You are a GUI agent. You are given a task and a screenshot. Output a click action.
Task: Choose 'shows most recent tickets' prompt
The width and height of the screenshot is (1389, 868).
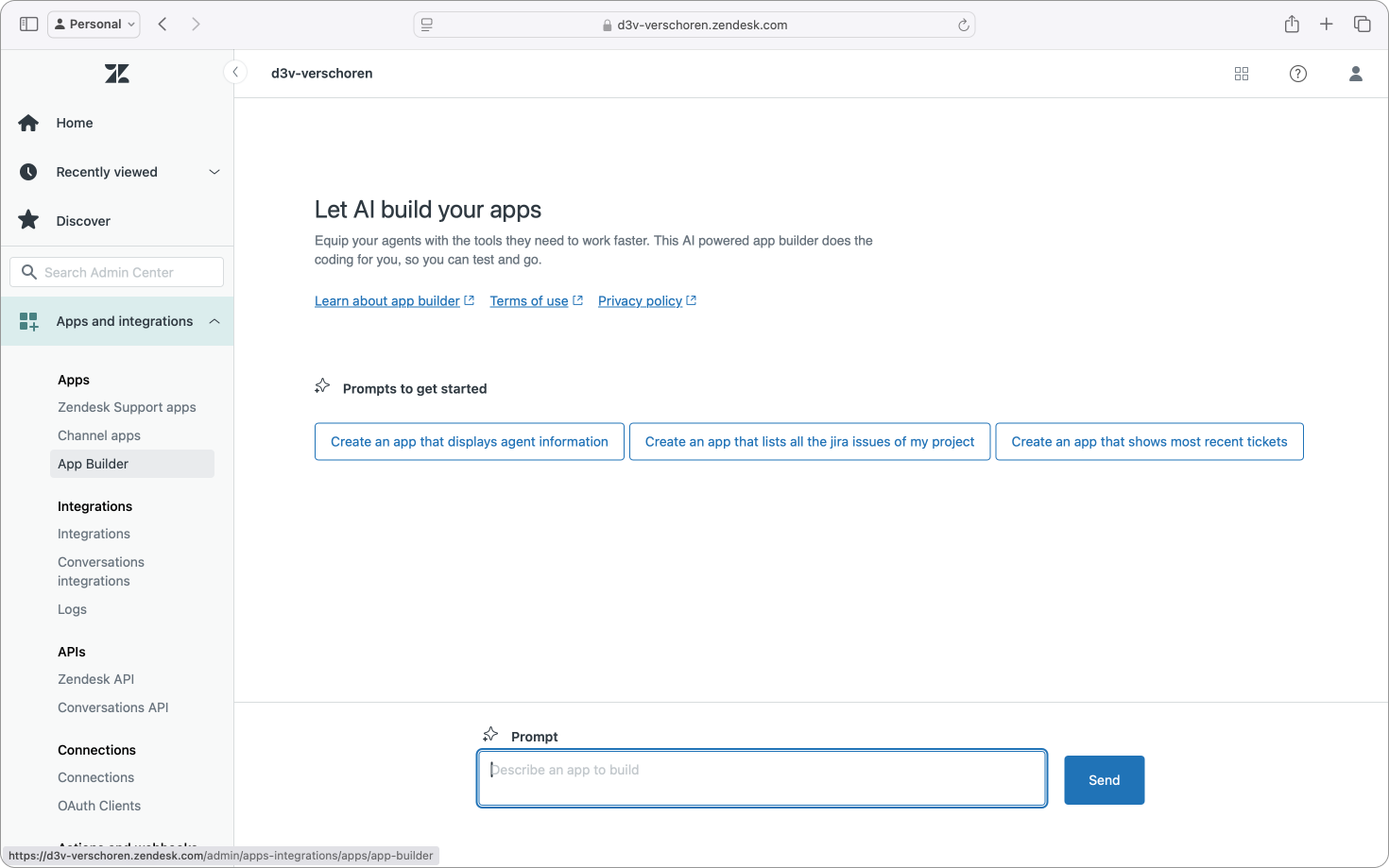pos(1149,441)
